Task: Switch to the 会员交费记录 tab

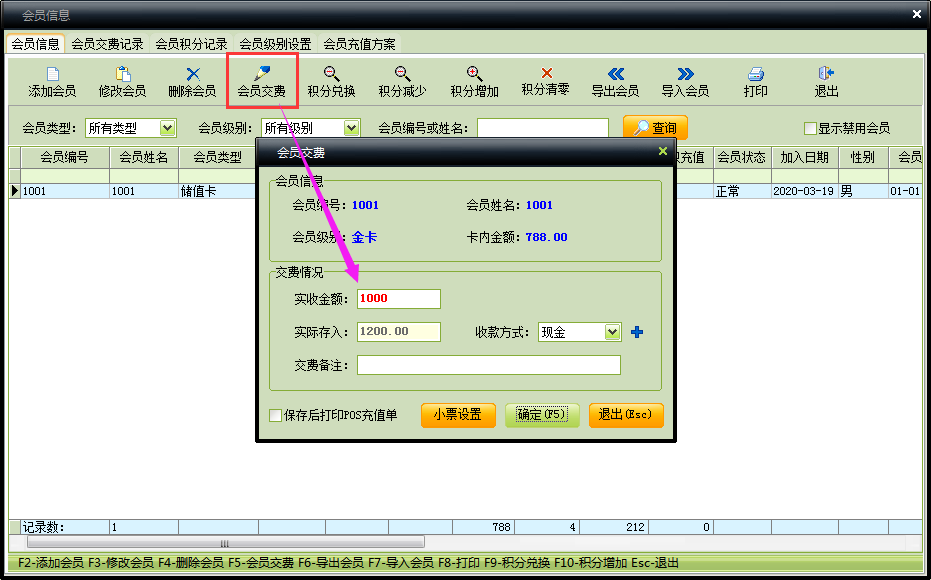Action: tap(107, 44)
